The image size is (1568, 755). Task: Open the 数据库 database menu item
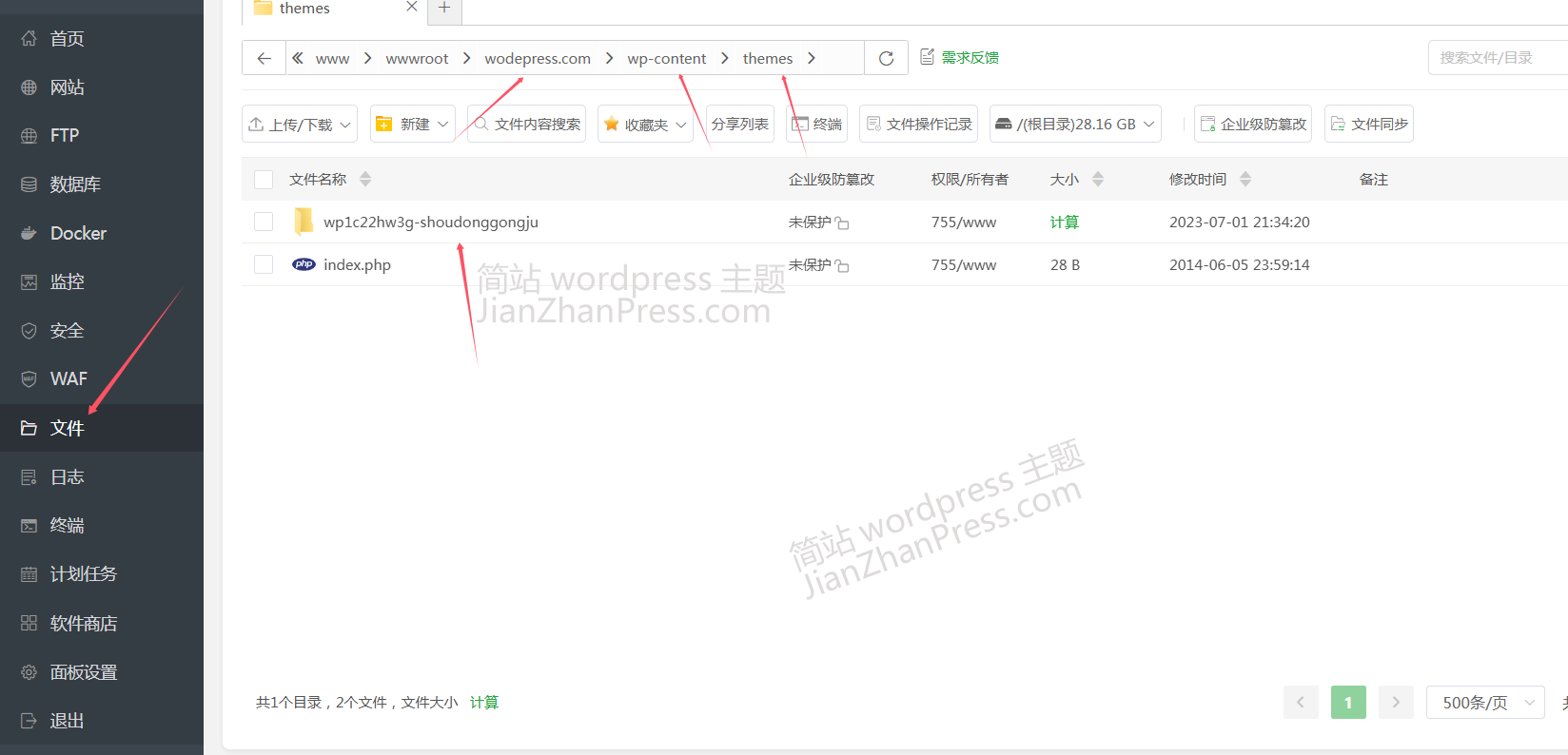74,184
